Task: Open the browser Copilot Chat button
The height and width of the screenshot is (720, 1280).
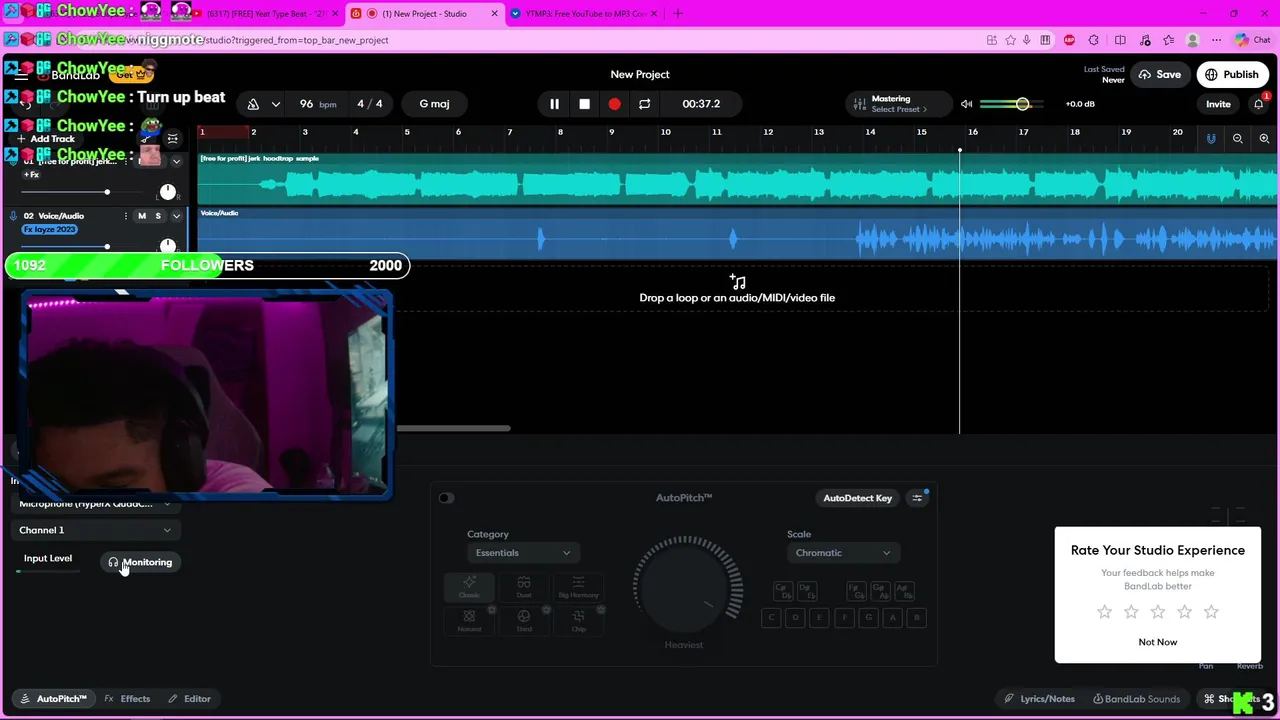Action: click(1253, 40)
